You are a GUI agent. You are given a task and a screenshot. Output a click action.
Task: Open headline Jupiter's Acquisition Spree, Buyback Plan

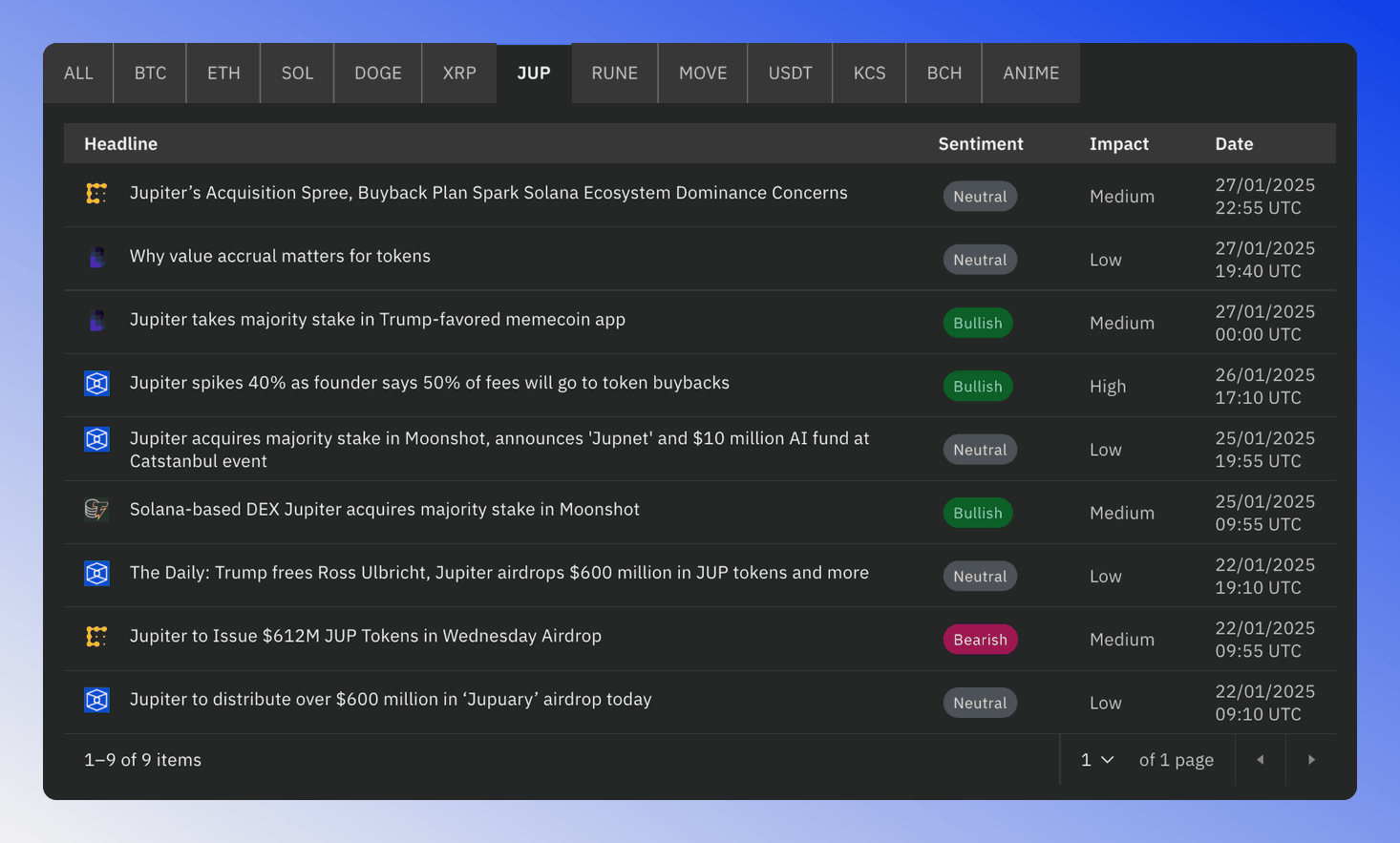(x=489, y=193)
